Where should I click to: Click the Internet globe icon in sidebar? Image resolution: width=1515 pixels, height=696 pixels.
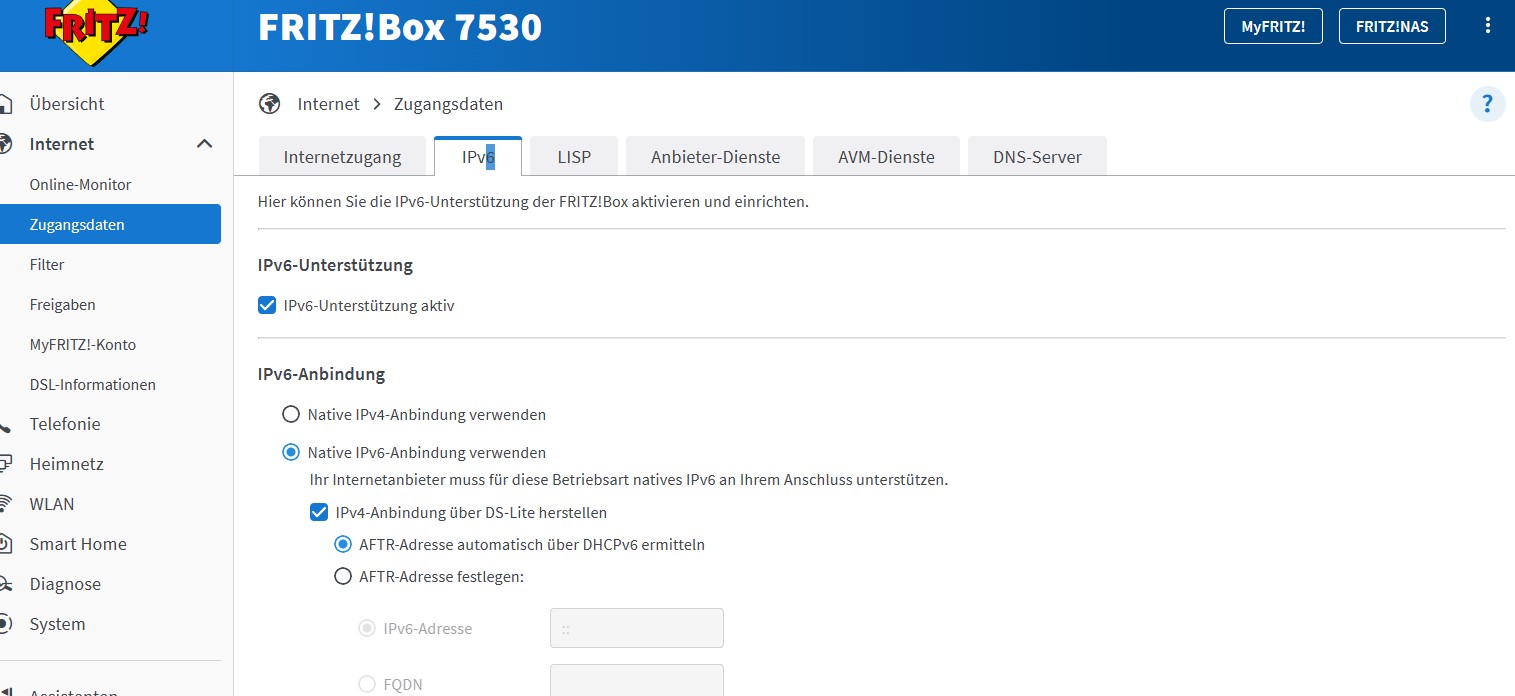click(x=5, y=144)
